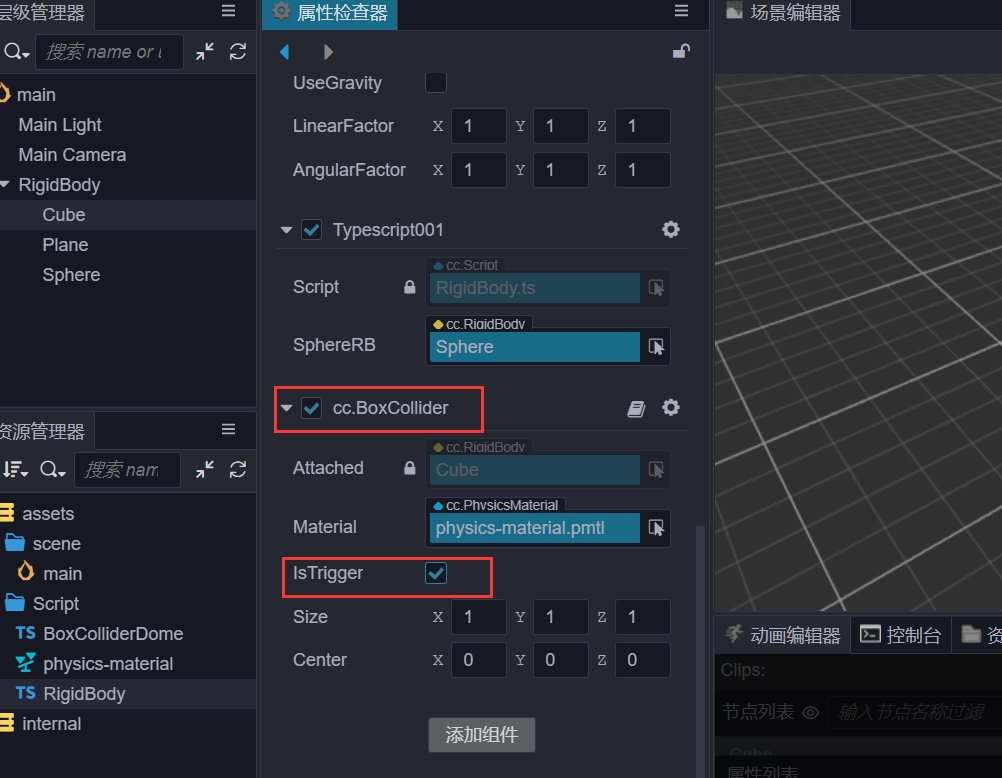Uncheck the cc.BoxCollider component checkbox
This screenshot has width=1002, height=778.
coord(311,408)
